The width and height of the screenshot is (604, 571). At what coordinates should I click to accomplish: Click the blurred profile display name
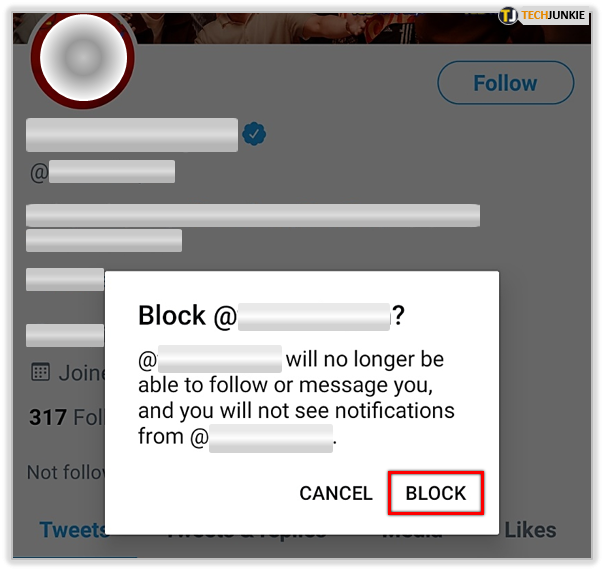tap(132, 135)
